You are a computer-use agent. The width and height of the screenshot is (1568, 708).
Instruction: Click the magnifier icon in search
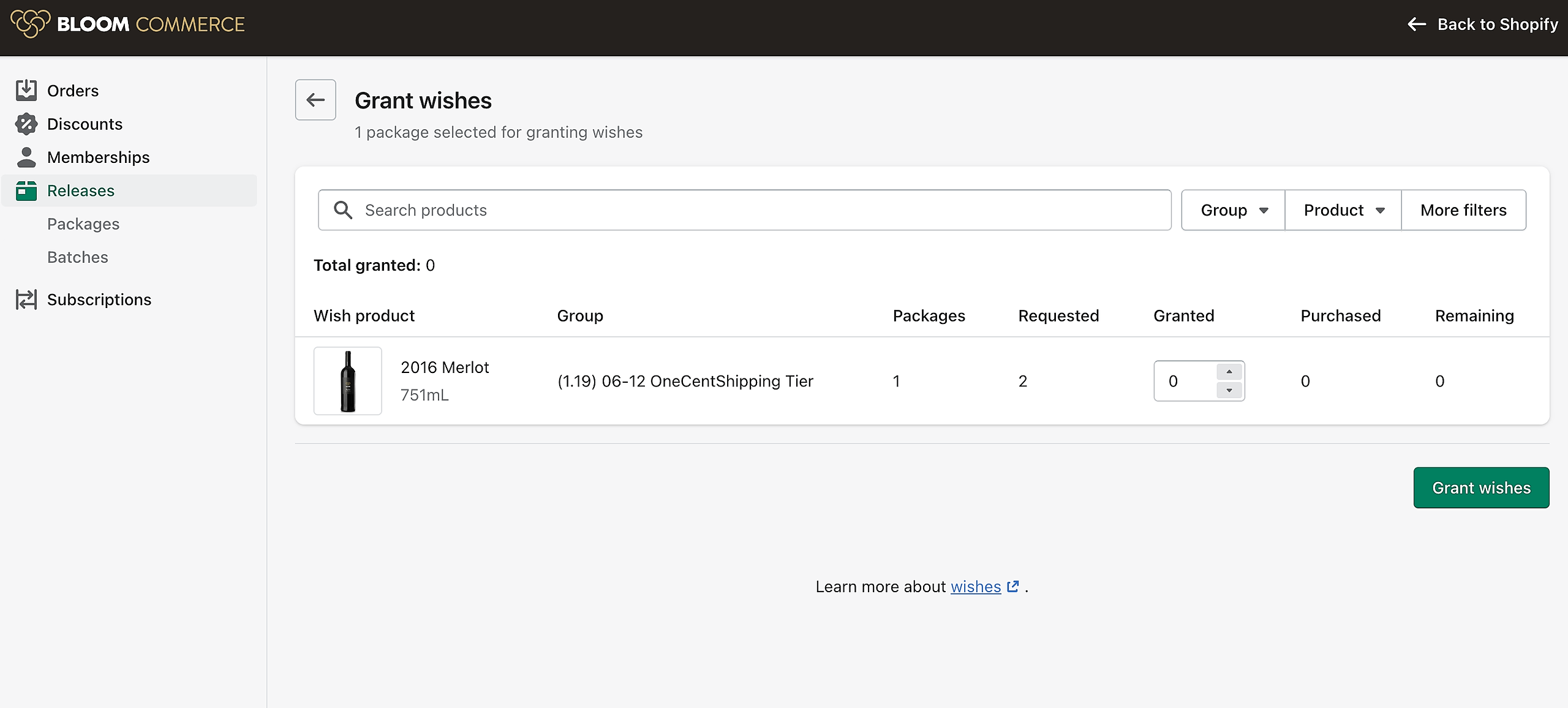coord(343,210)
